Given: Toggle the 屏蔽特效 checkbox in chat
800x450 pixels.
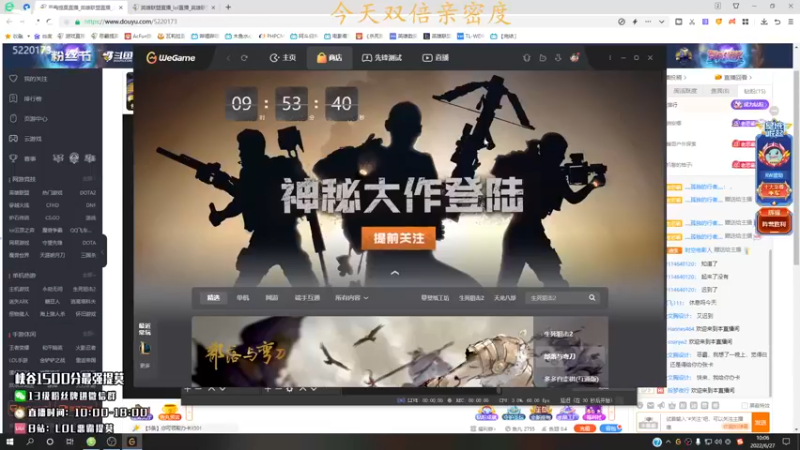Looking at the screenshot, I should (745, 406).
